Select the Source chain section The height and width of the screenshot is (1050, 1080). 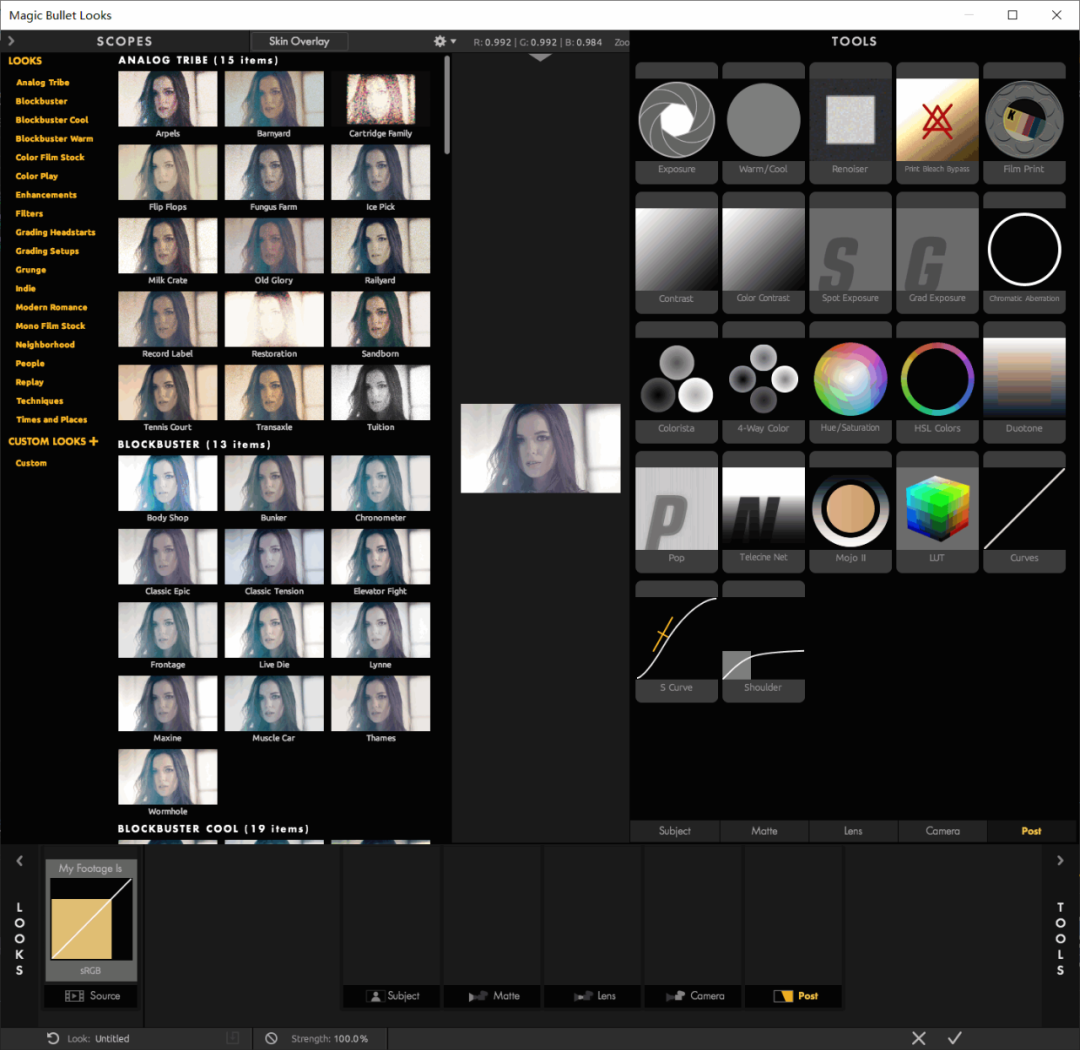click(91, 996)
